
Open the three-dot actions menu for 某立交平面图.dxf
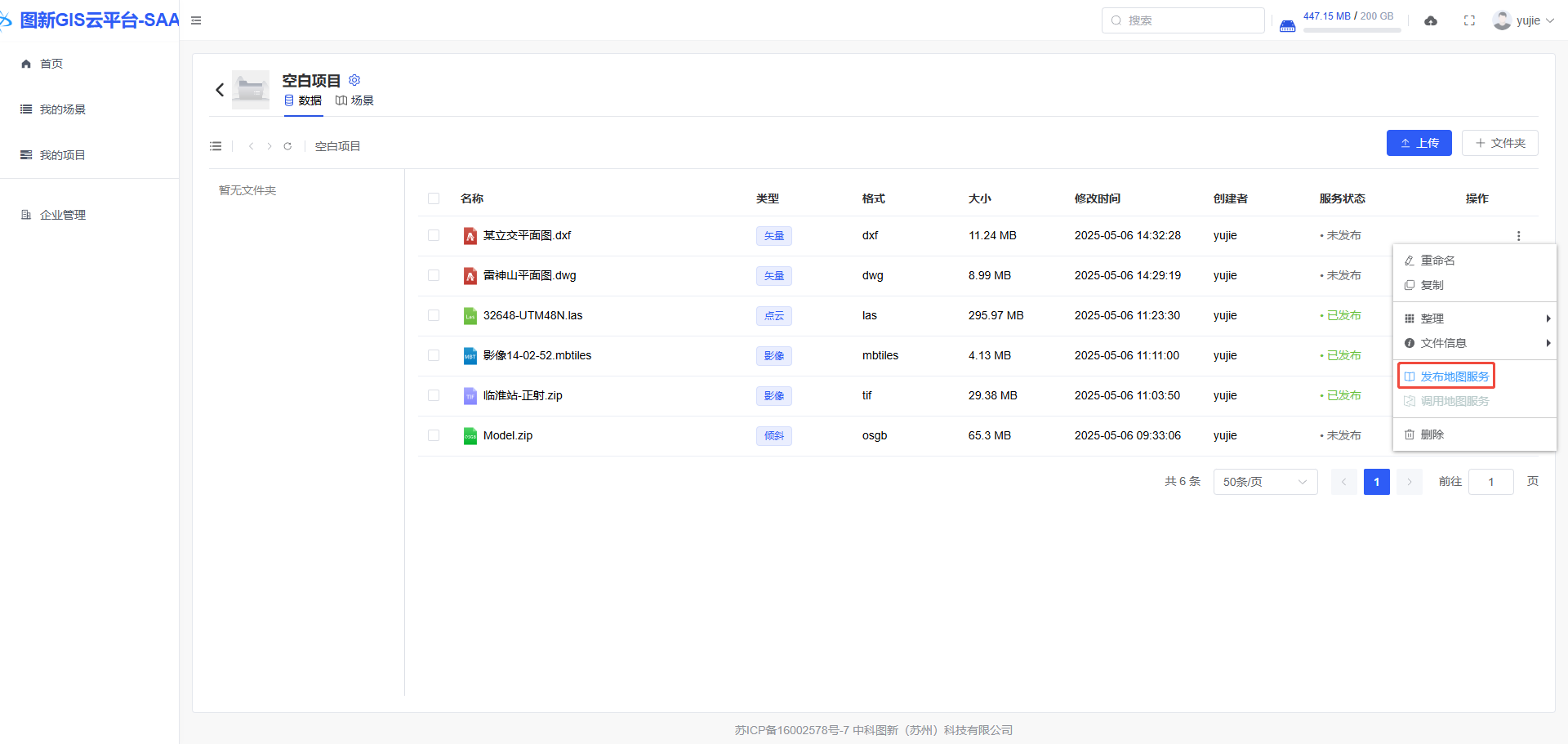[x=1518, y=236]
